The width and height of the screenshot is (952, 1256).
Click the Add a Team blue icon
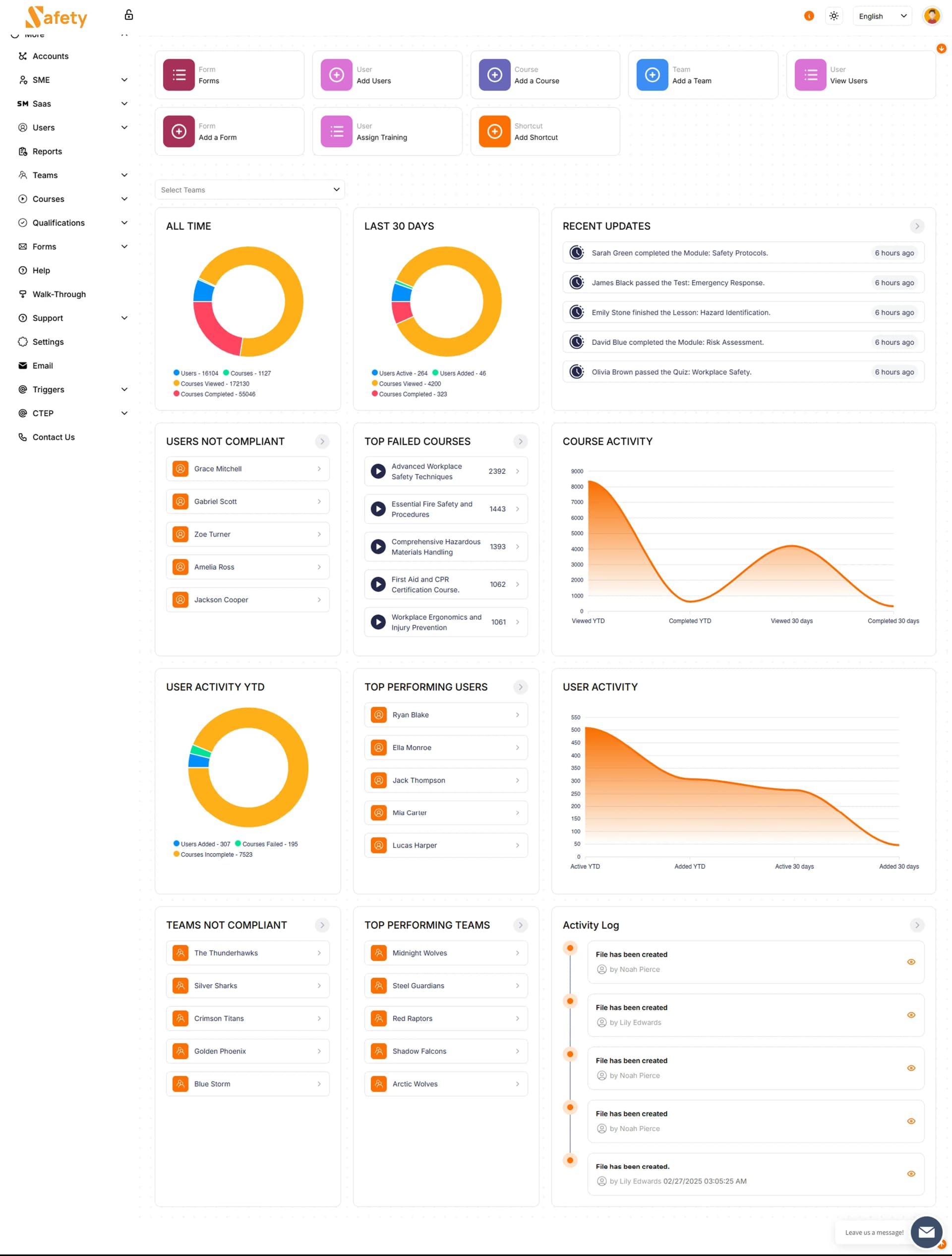click(x=652, y=75)
